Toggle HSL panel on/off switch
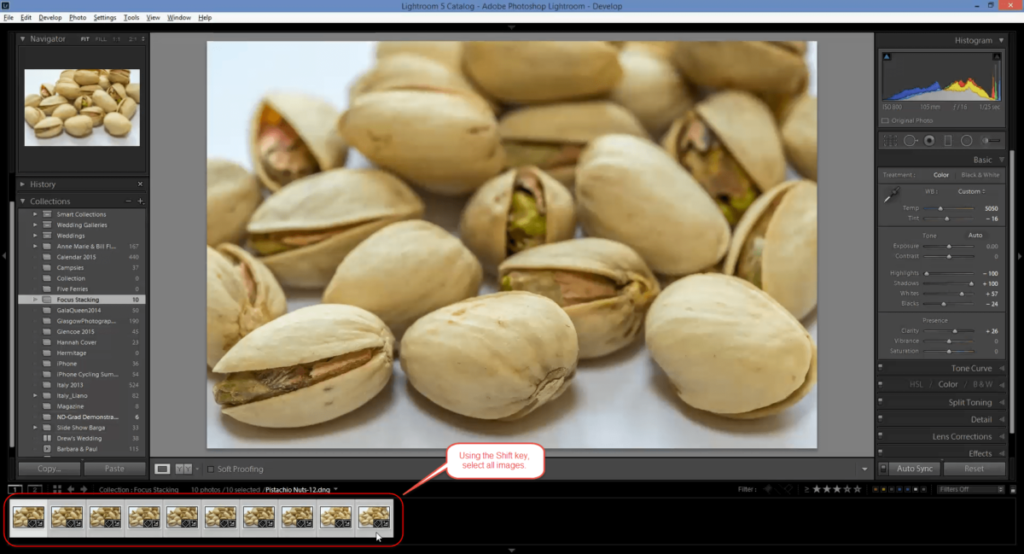This screenshot has width=1024, height=554. (881, 384)
